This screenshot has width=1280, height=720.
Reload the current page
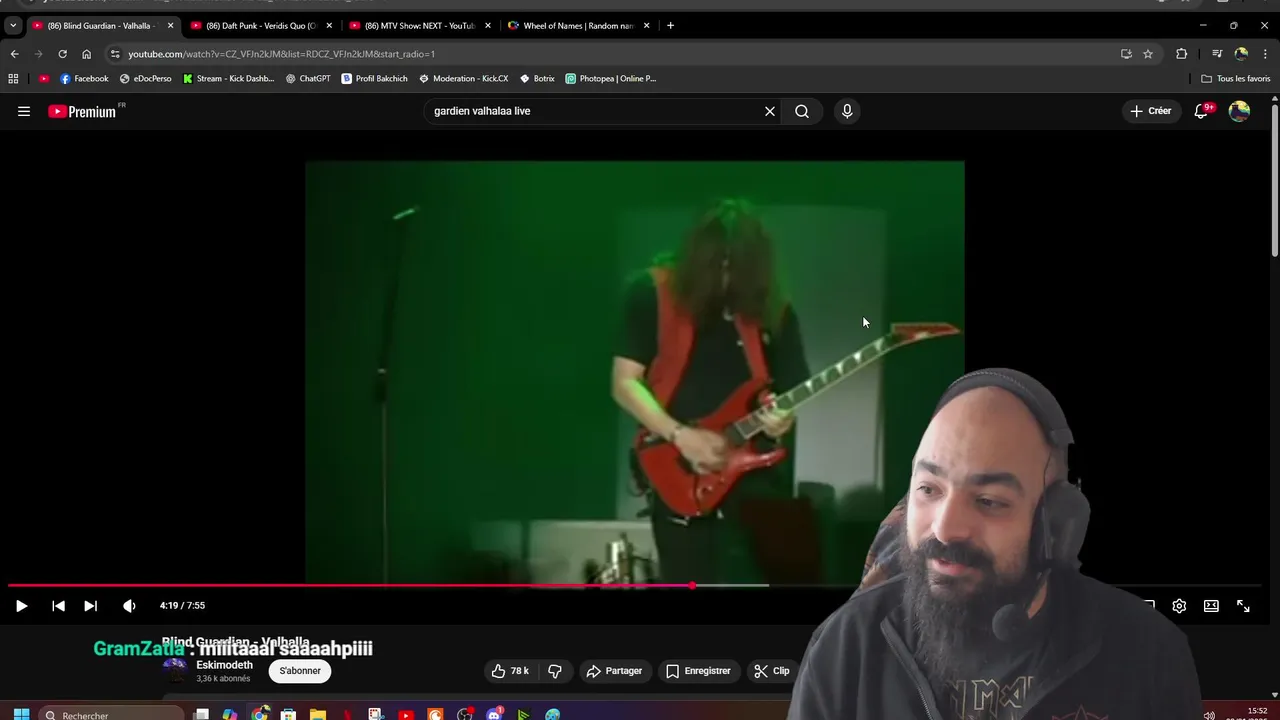coord(62,54)
